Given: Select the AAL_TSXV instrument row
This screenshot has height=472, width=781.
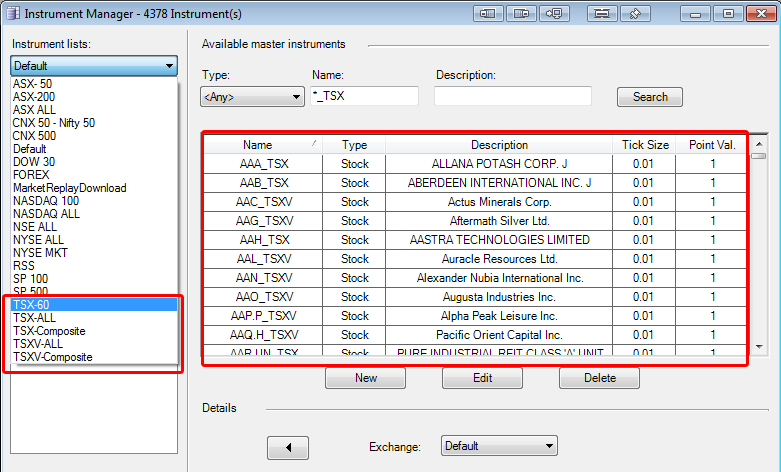Looking at the screenshot, I should point(475,259).
